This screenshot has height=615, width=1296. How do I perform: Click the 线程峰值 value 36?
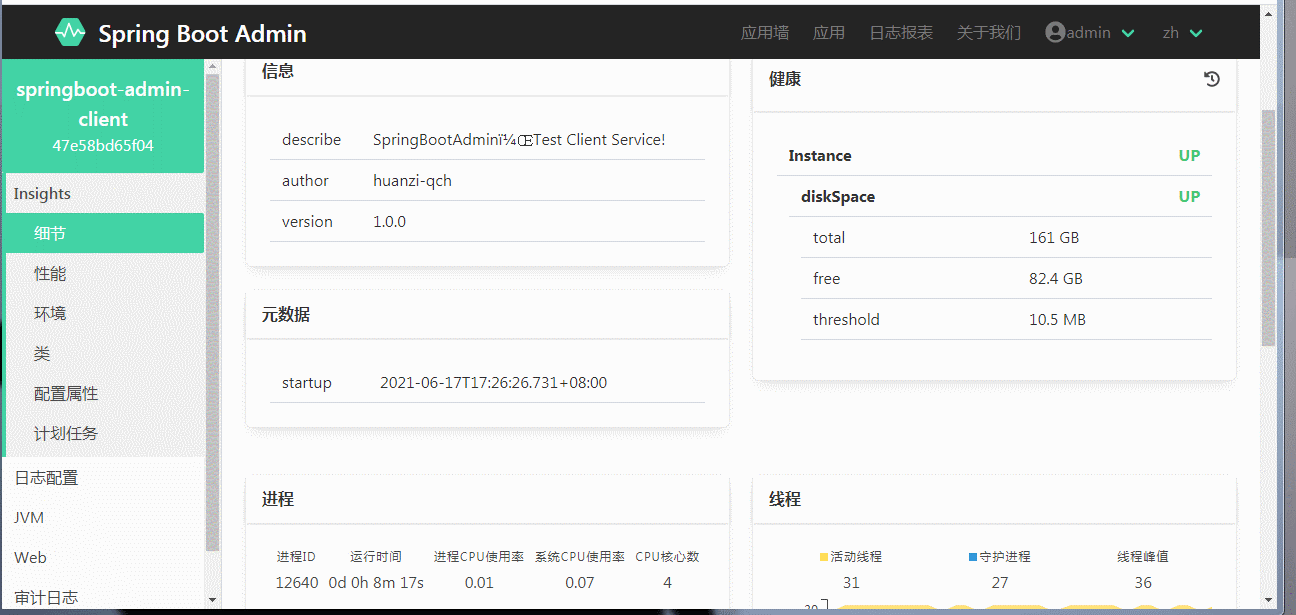(1143, 582)
